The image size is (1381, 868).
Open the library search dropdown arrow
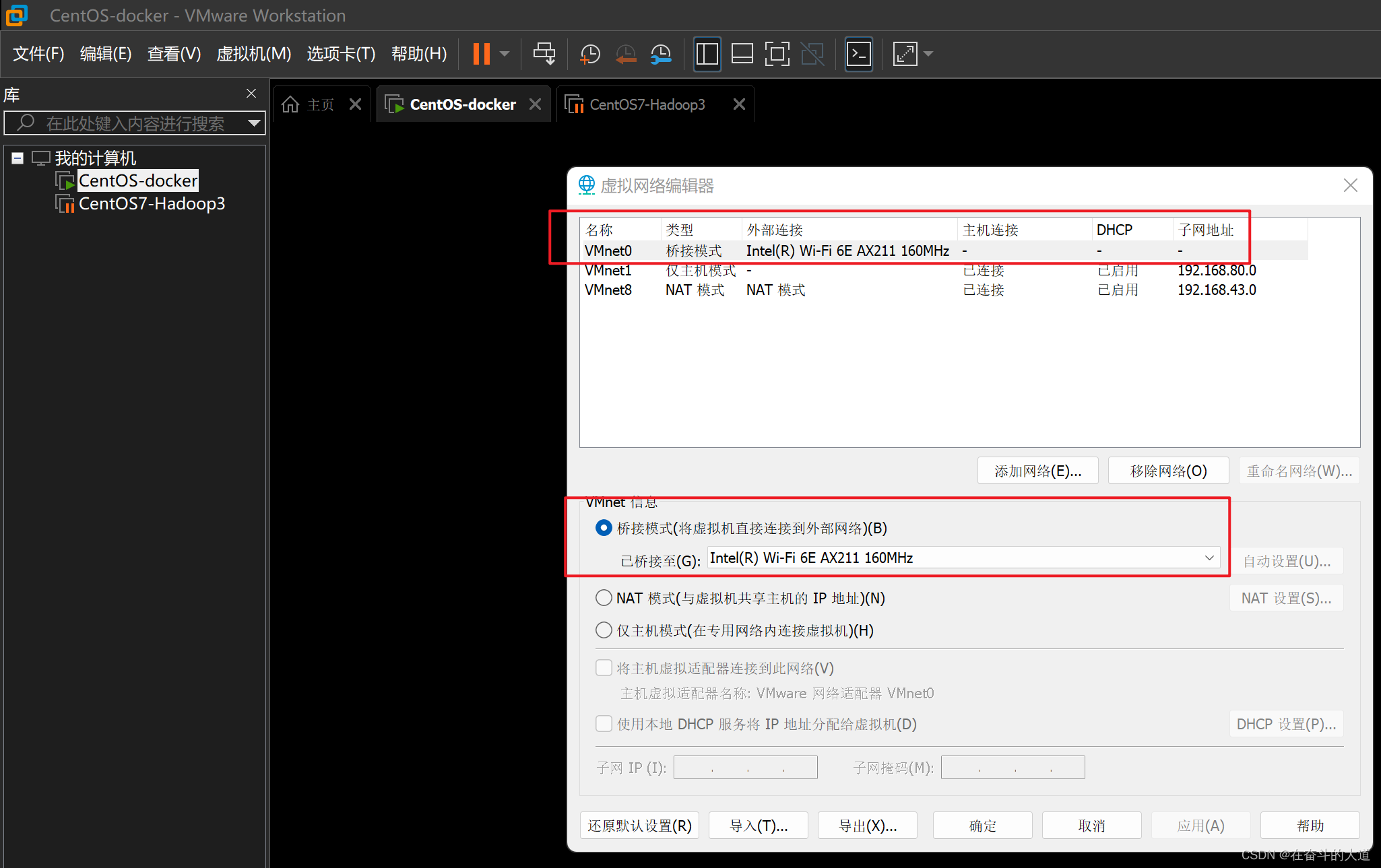click(254, 123)
